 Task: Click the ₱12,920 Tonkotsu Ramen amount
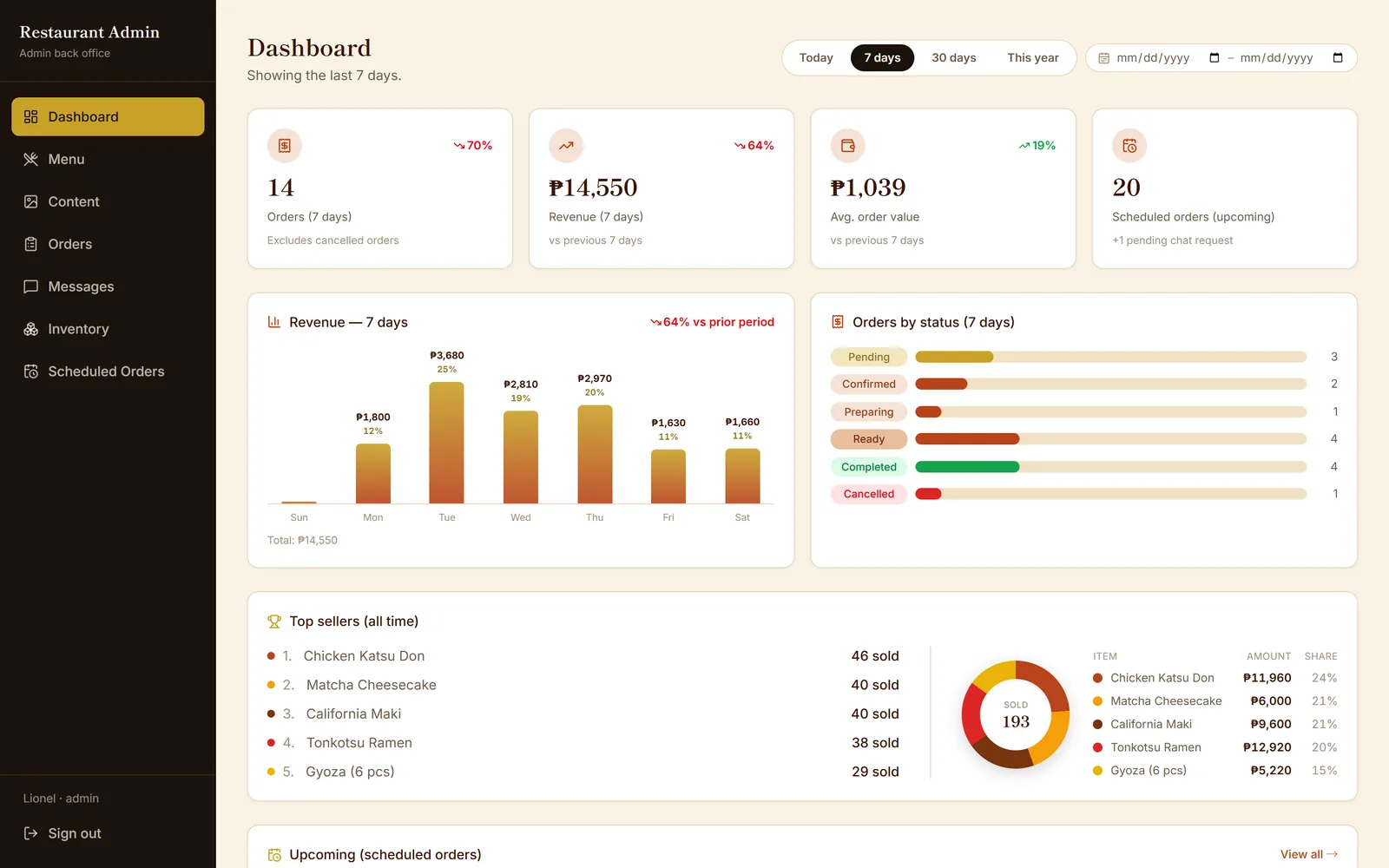(x=1267, y=747)
